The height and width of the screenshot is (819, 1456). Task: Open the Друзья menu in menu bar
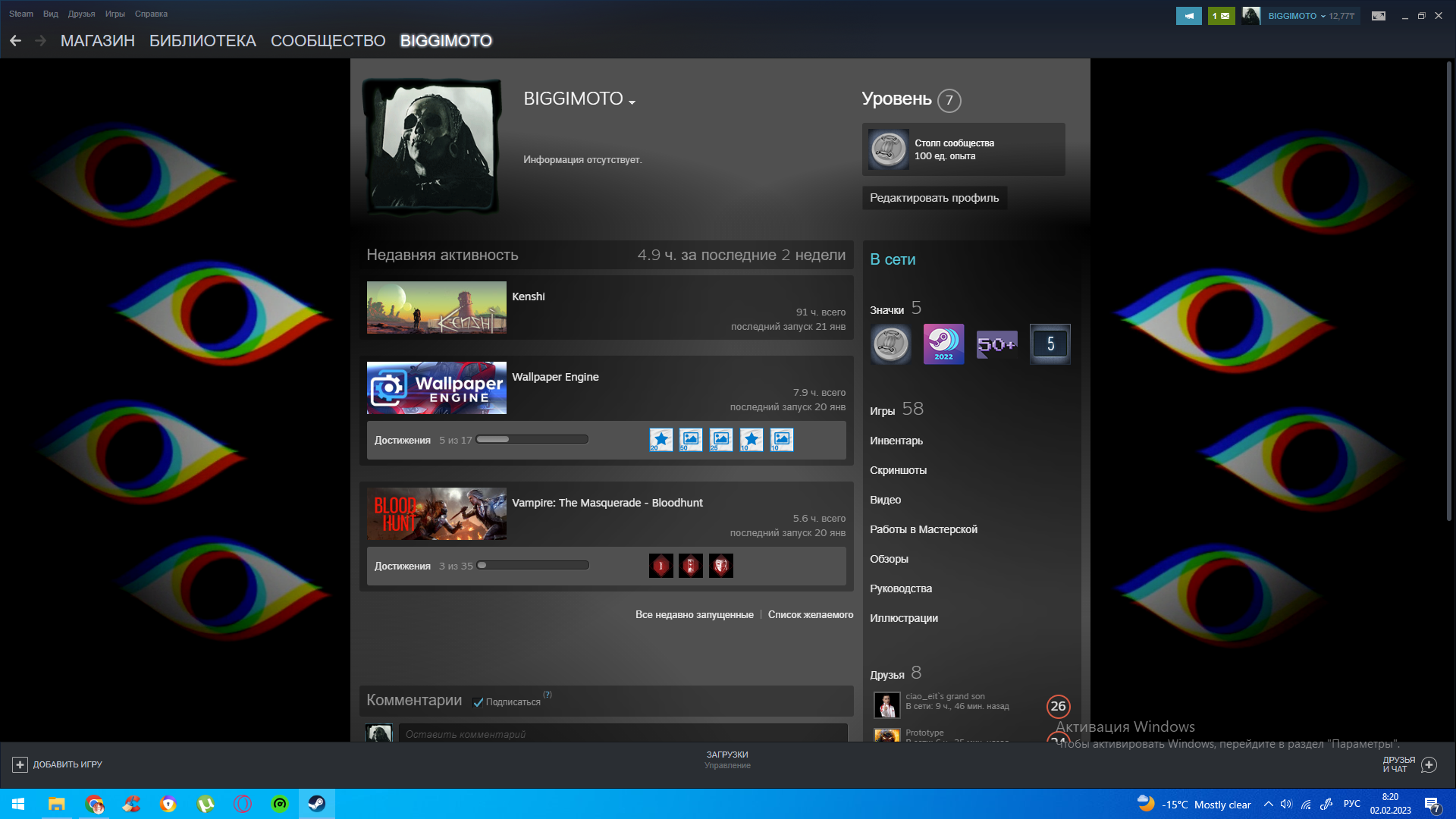pos(81,14)
